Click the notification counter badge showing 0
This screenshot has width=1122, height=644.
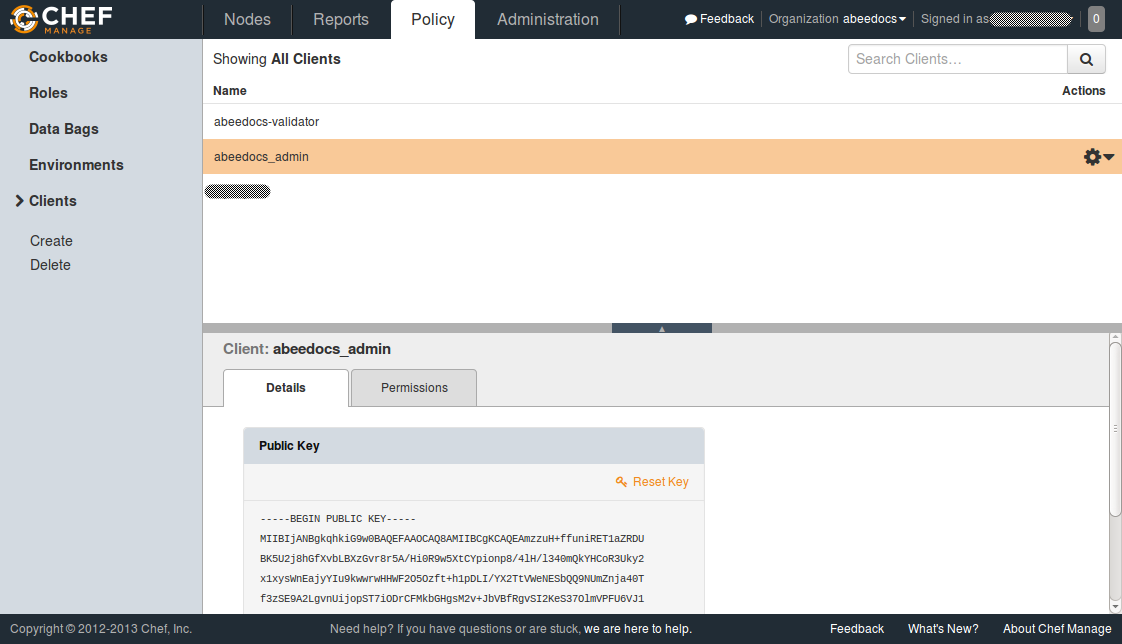(x=1096, y=19)
